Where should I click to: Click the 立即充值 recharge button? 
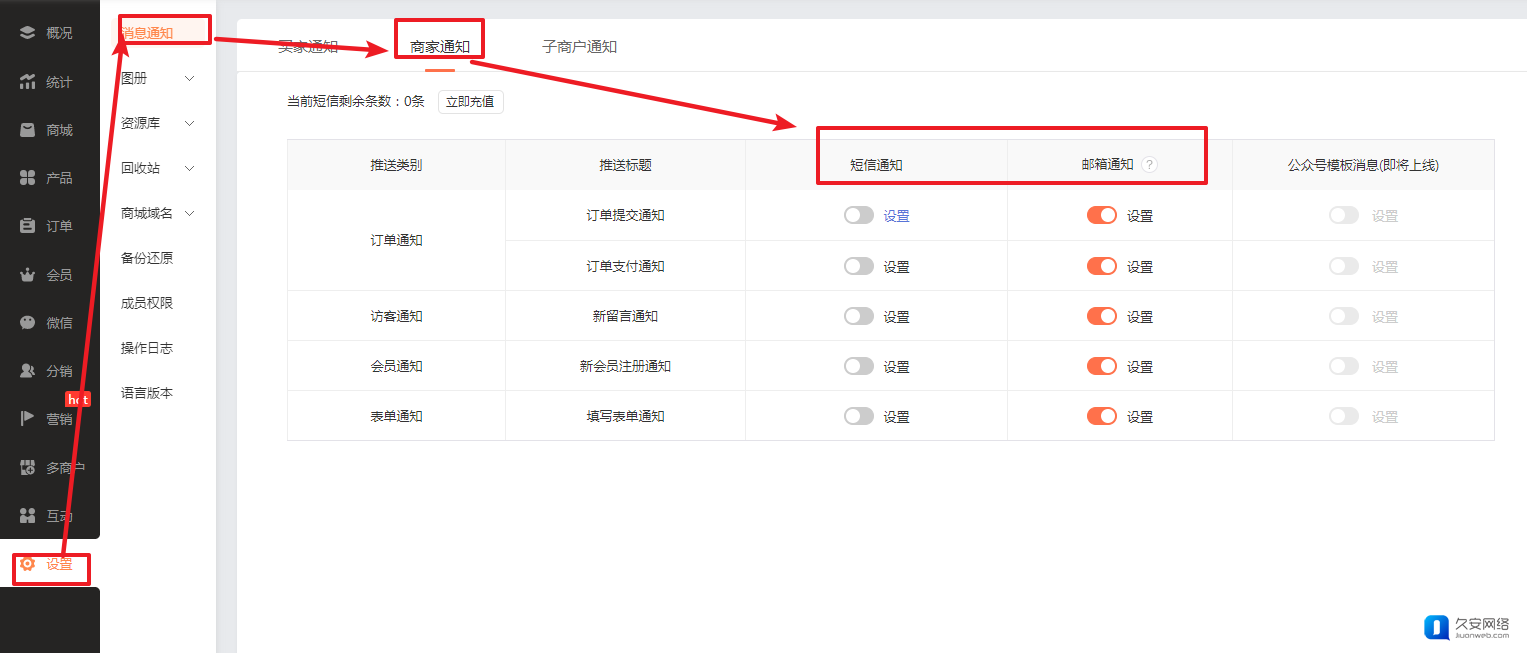470,102
